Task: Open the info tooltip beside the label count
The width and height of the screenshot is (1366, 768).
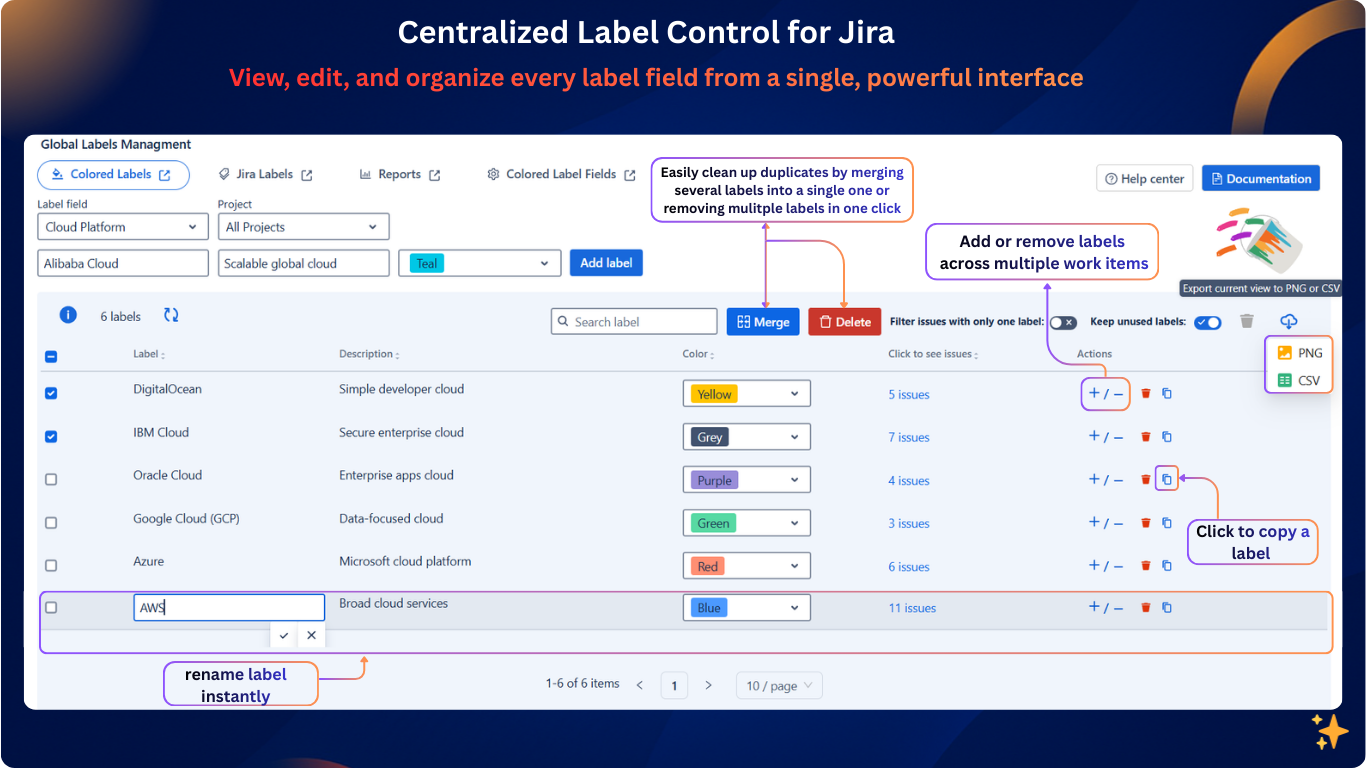Action: 68,314
